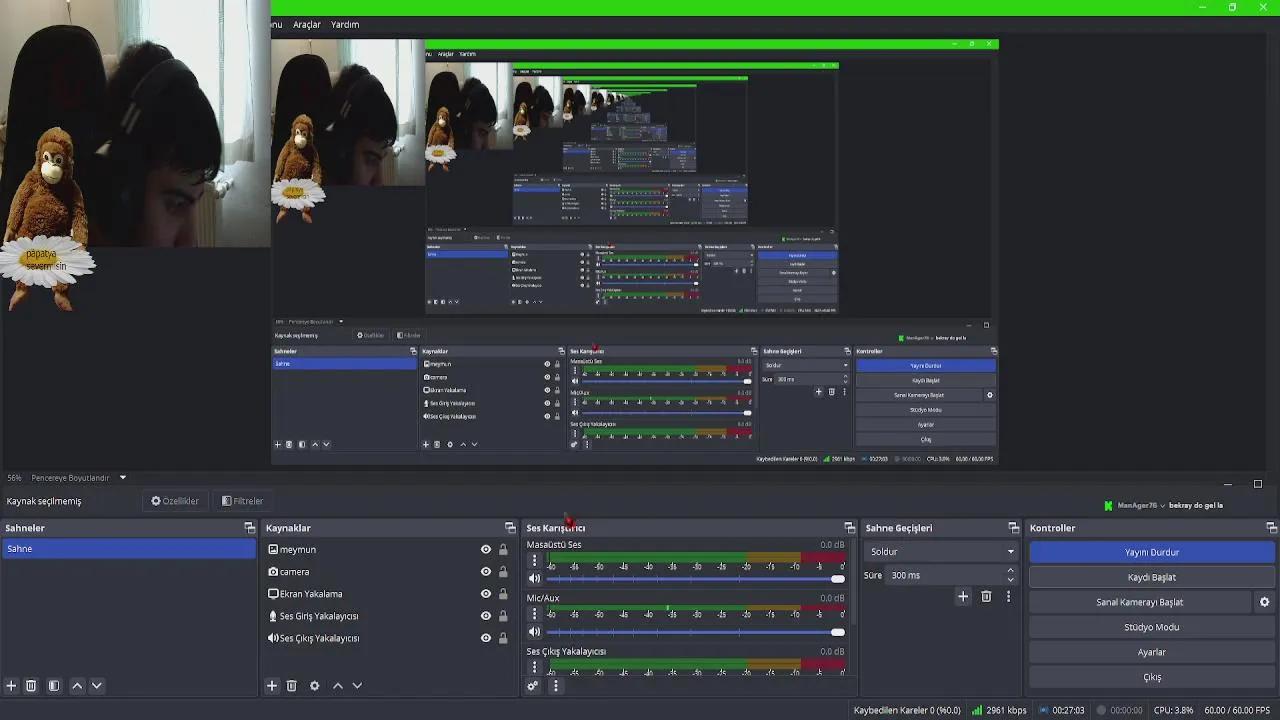Start recording with Kaydı Başlat
The width and height of the screenshot is (1280, 720).
coord(1151,576)
